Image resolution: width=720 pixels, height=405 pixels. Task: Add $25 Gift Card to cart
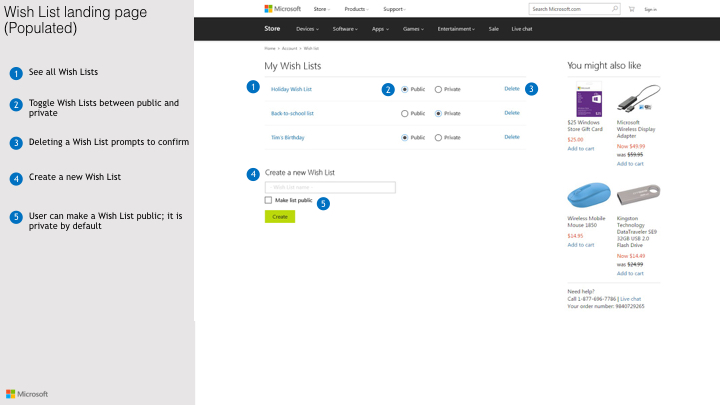pos(581,149)
